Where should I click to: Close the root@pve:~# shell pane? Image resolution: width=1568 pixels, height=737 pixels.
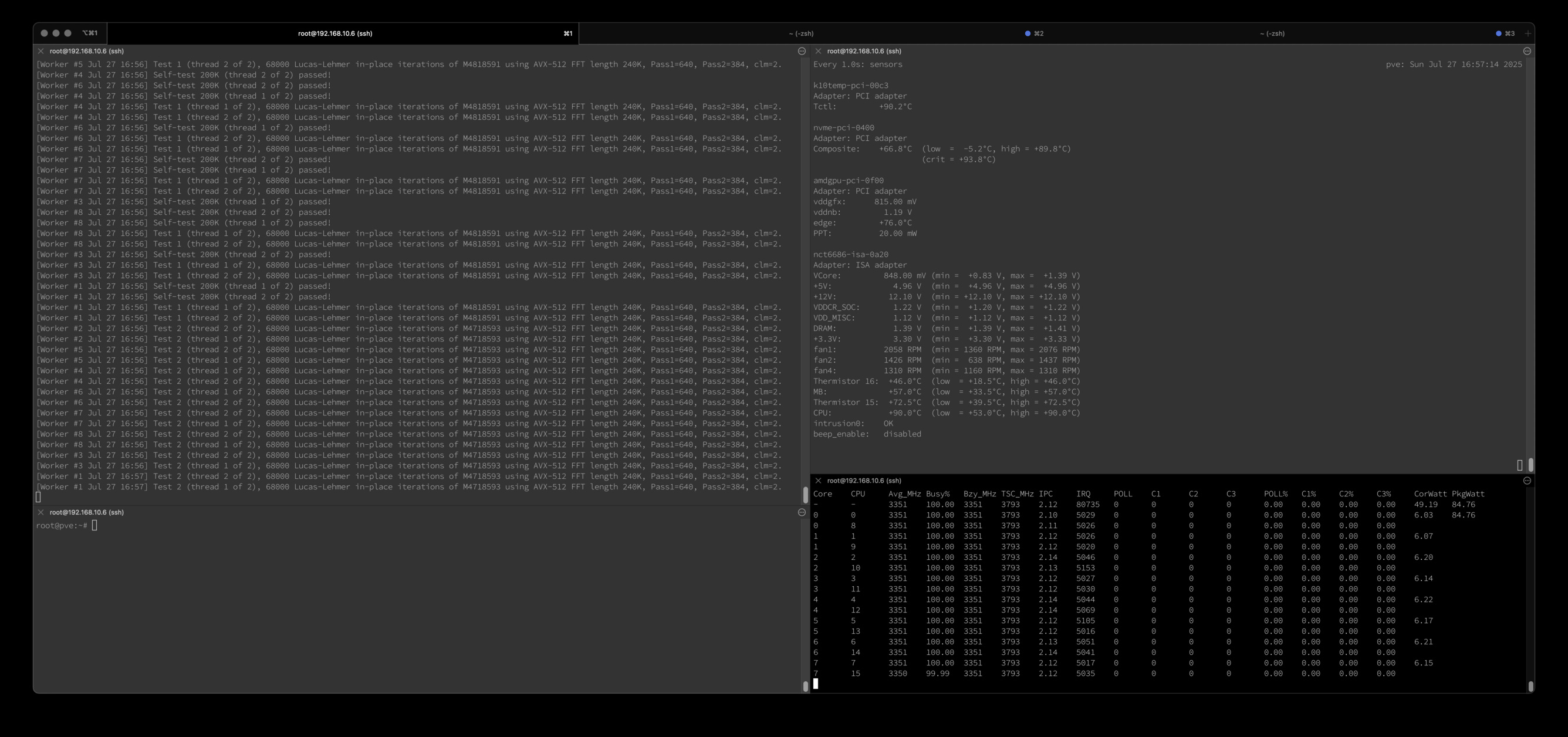40,512
